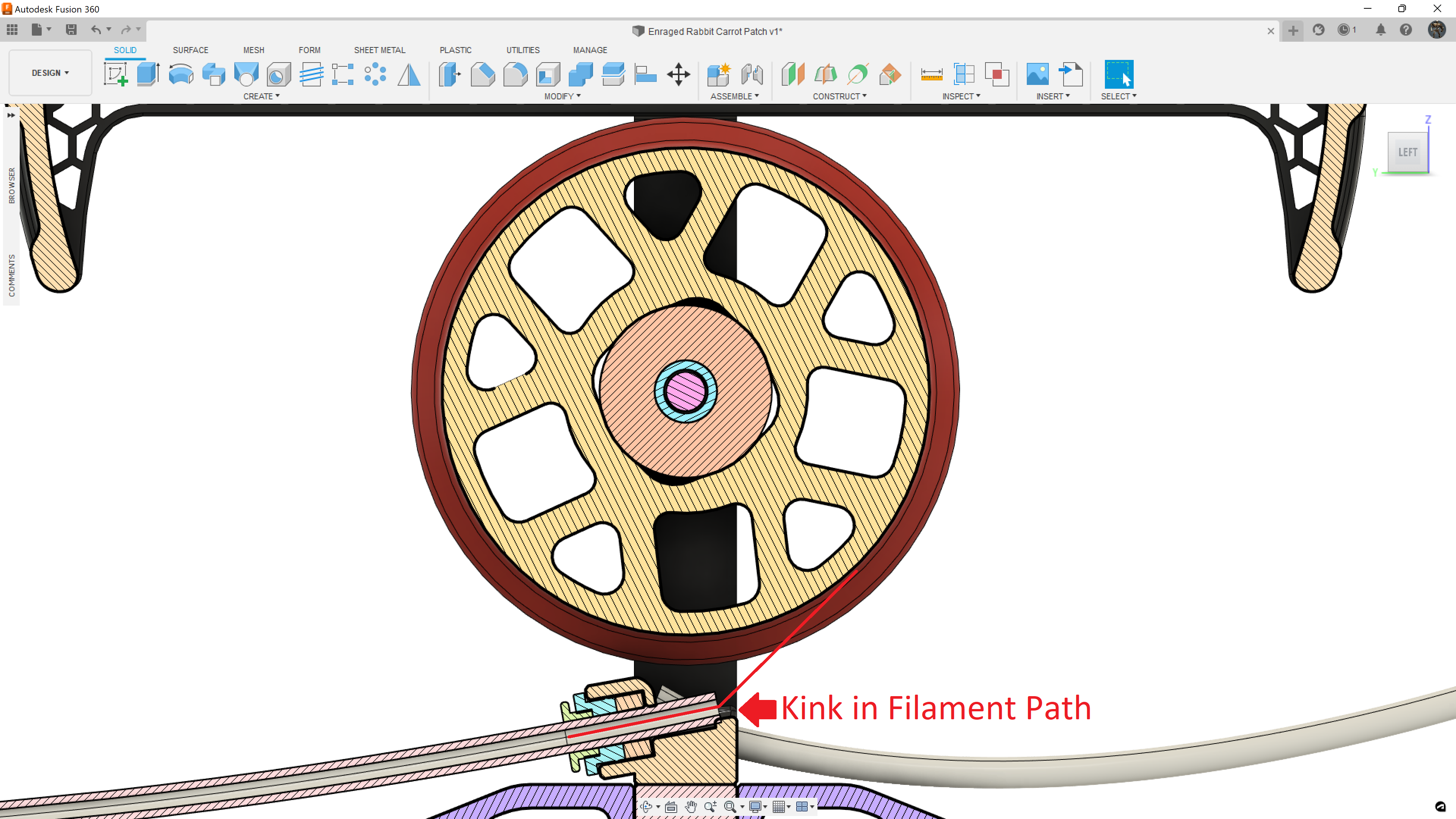
Task: Click the Undo arrow
Action: 96,30
